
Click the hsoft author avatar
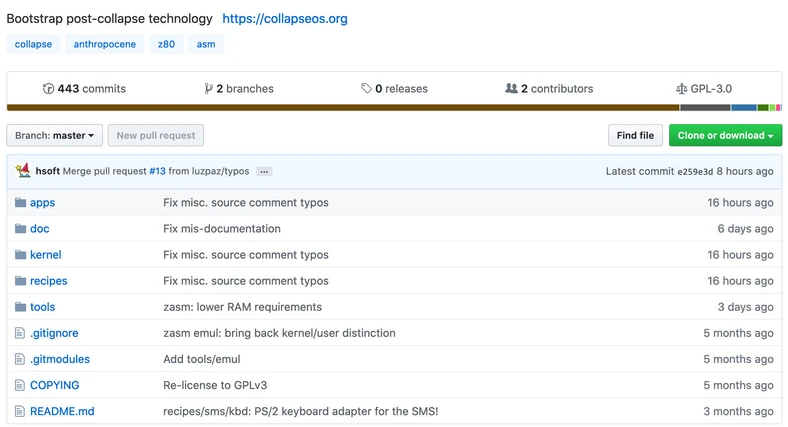22,171
